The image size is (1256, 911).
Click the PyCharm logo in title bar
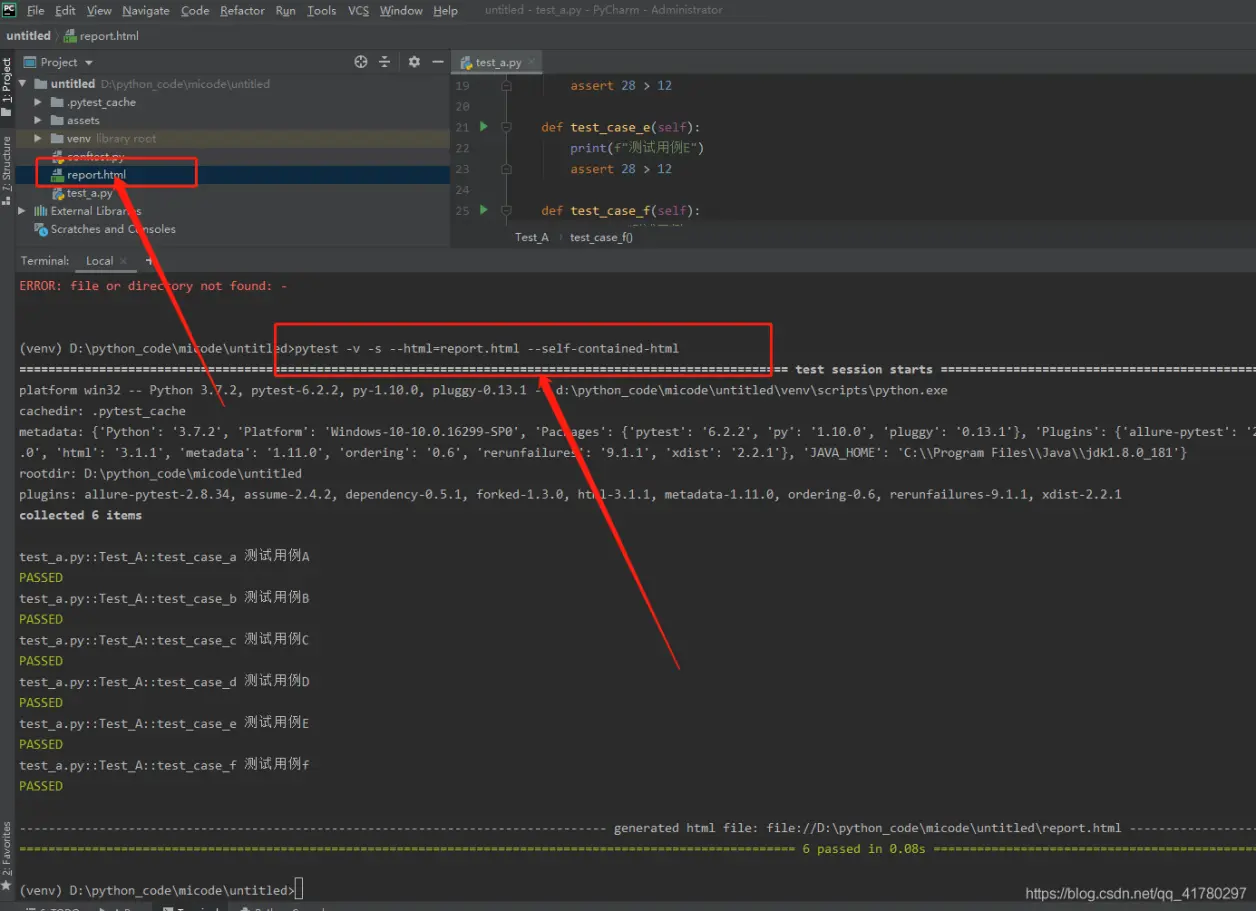tap(9, 10)
